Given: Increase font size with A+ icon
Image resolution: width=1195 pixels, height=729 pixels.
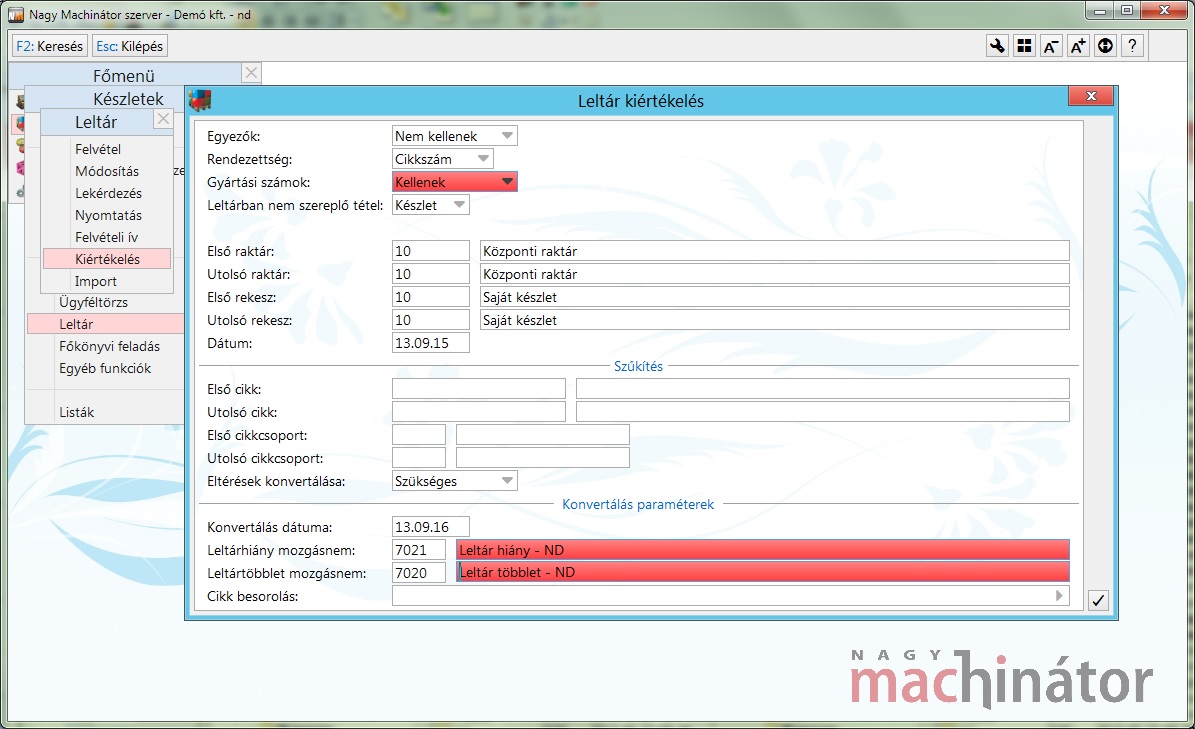Looking at the screenshot, I should coord(1078,46).
